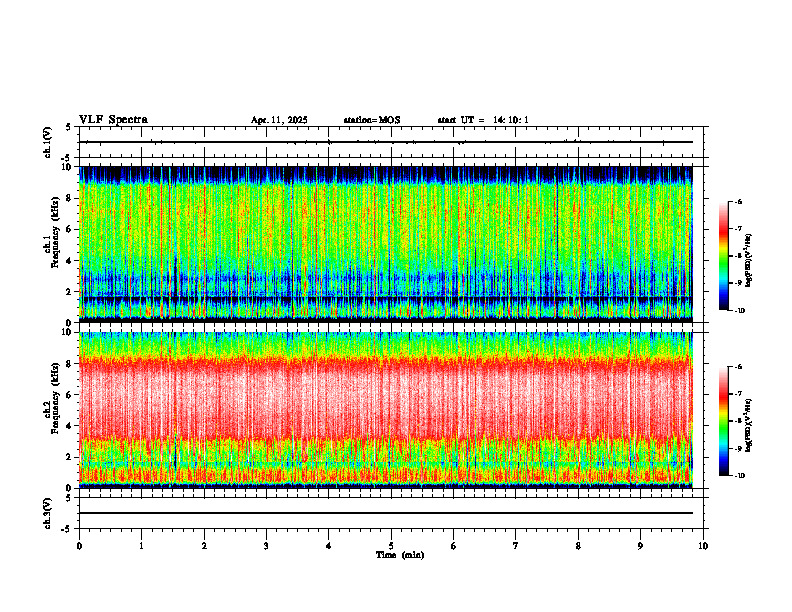The width and height of the screenshot is (792, 612).
Task: Click the "8" kHz tick on ch.2 frequency axis
Action: [x=70, y=364]
